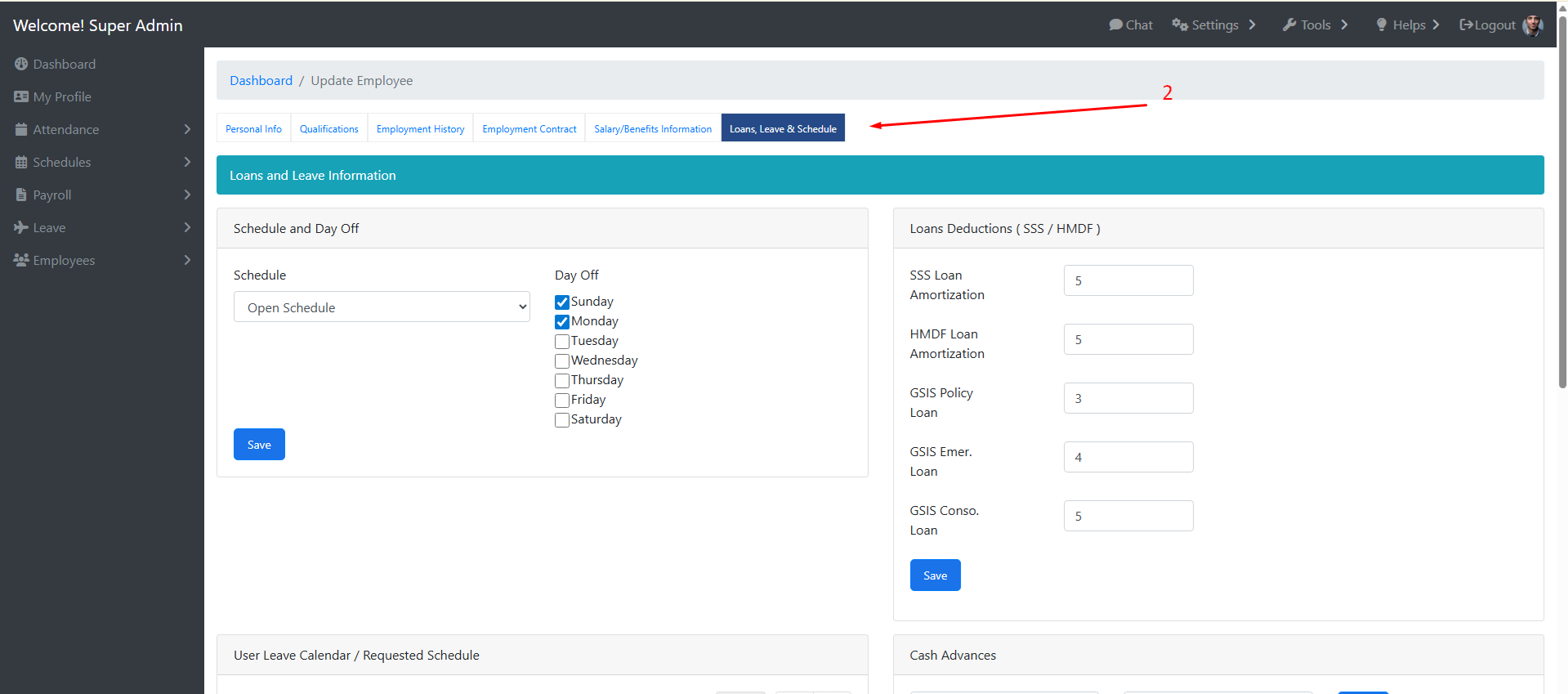Uncheck the Sunday day off checkbox

pos(562,302)
